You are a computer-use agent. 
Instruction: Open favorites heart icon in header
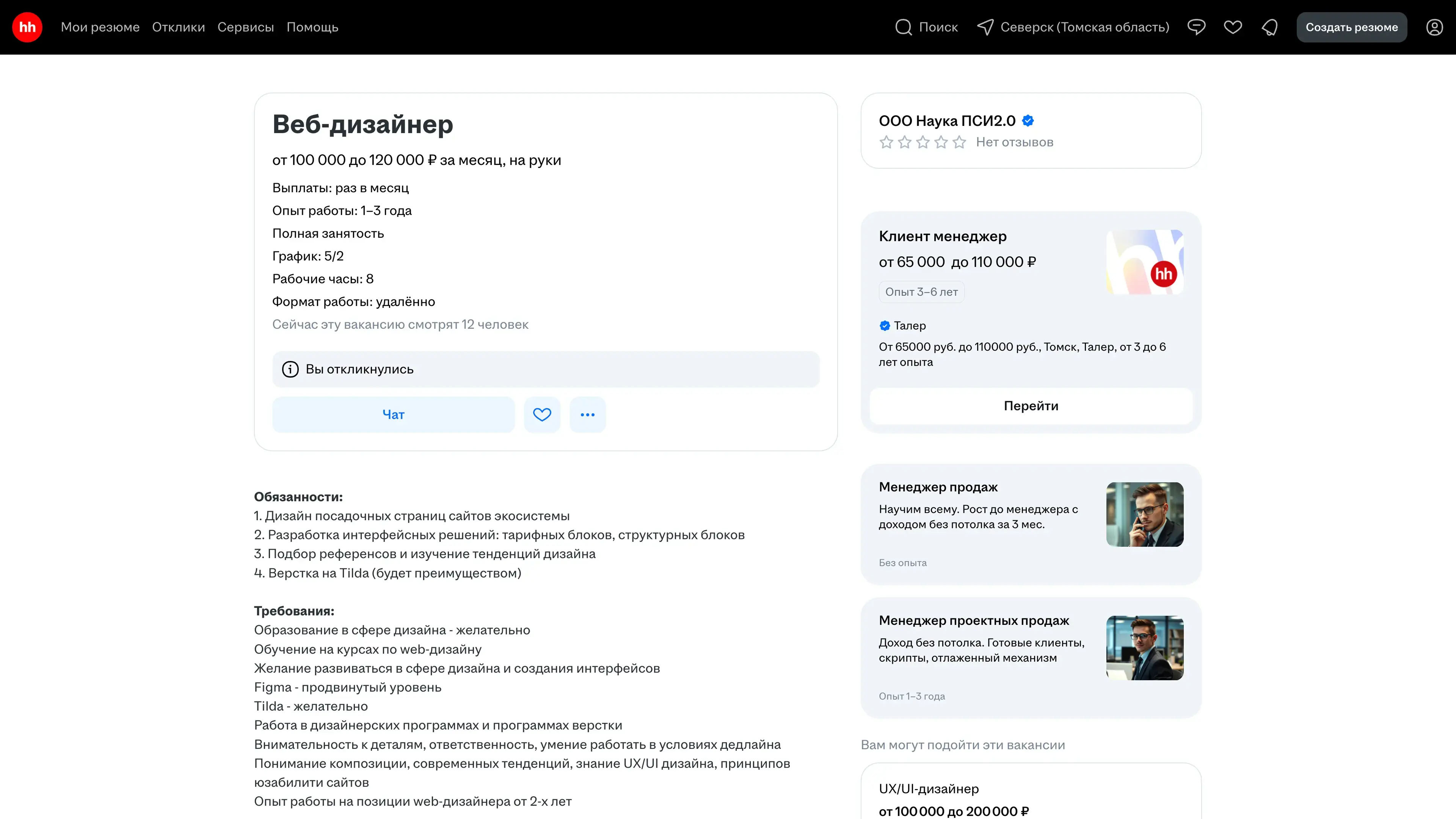tap(1233, 27)
